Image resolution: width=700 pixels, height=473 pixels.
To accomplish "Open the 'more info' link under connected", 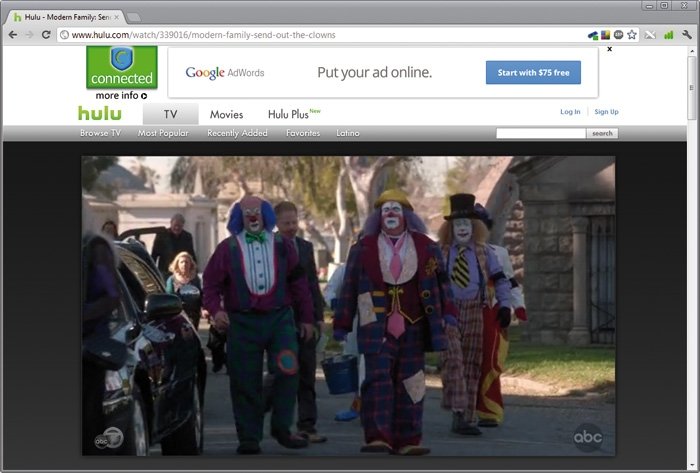I will 121,95.
